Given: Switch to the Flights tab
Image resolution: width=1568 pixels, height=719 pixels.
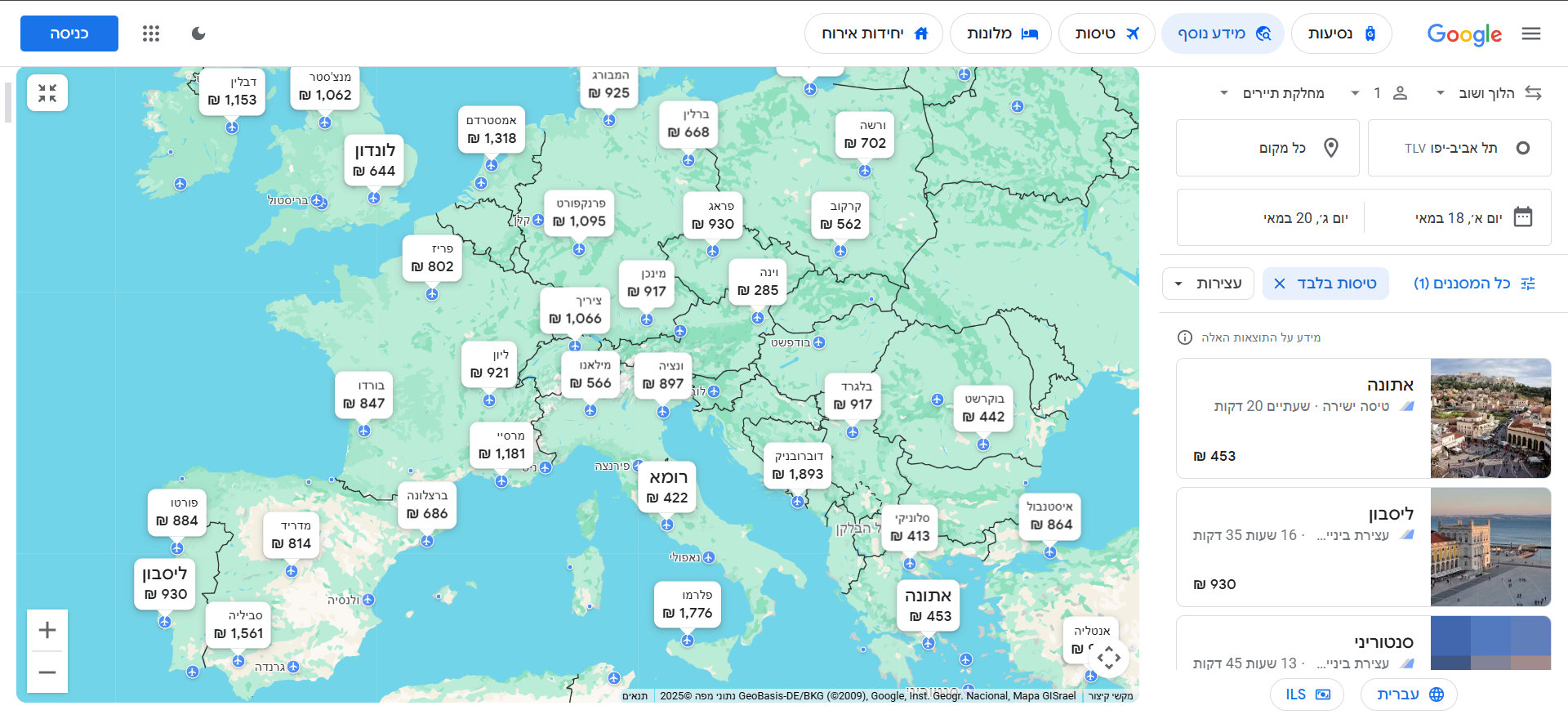Looking at the screenshot, I should 1107,33.
